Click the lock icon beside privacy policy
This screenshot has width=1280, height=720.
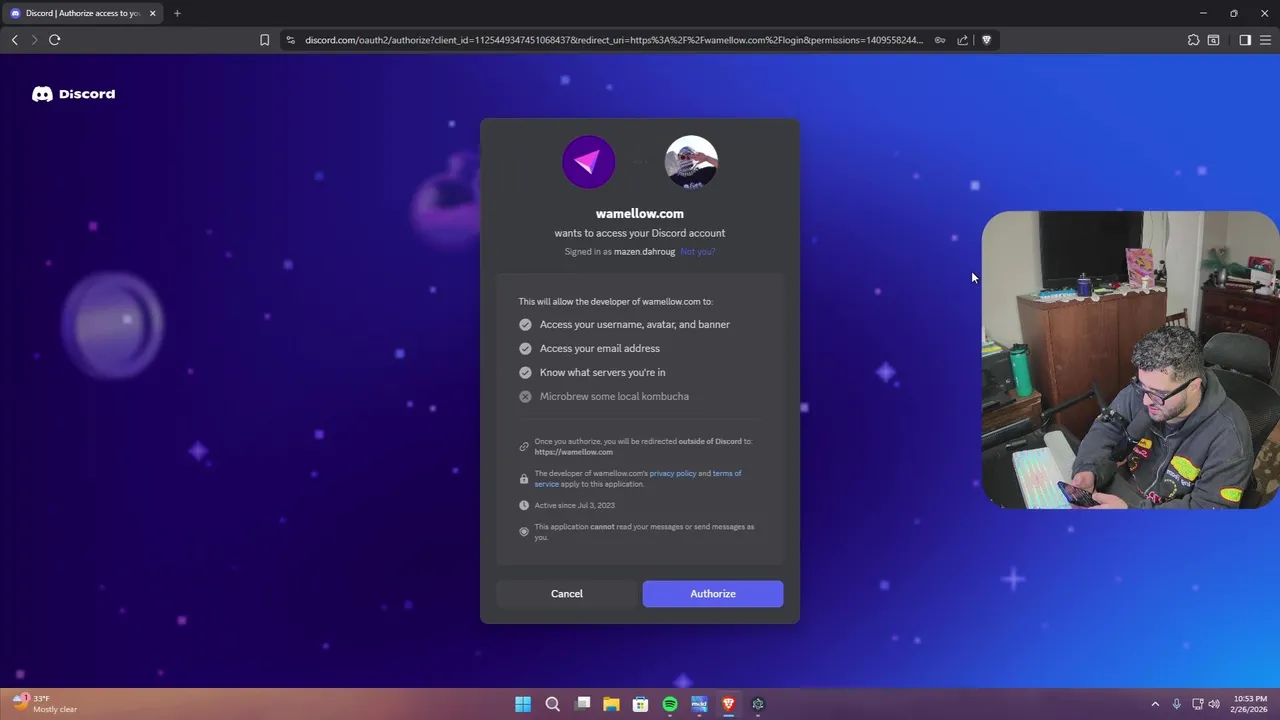524,479
